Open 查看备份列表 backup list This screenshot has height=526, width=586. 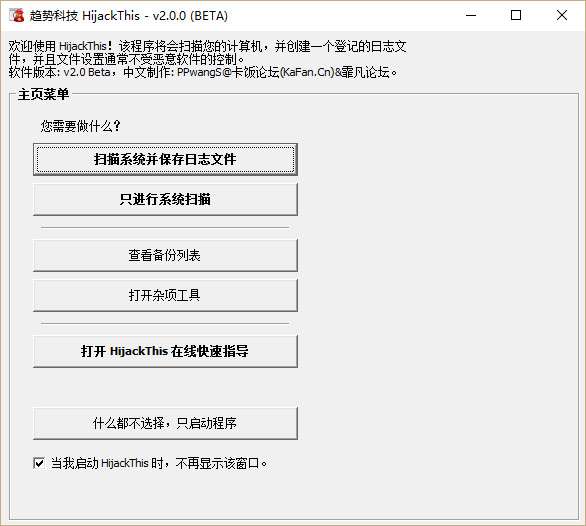point(165,255)
